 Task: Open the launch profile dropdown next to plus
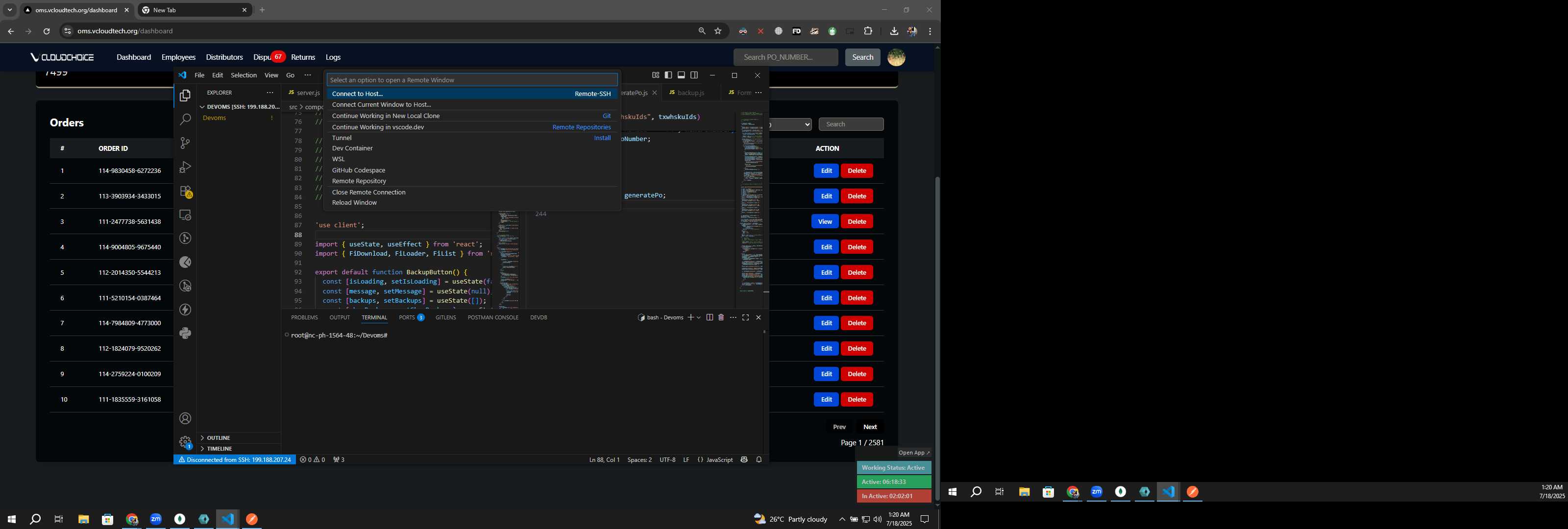pos(698,317)
